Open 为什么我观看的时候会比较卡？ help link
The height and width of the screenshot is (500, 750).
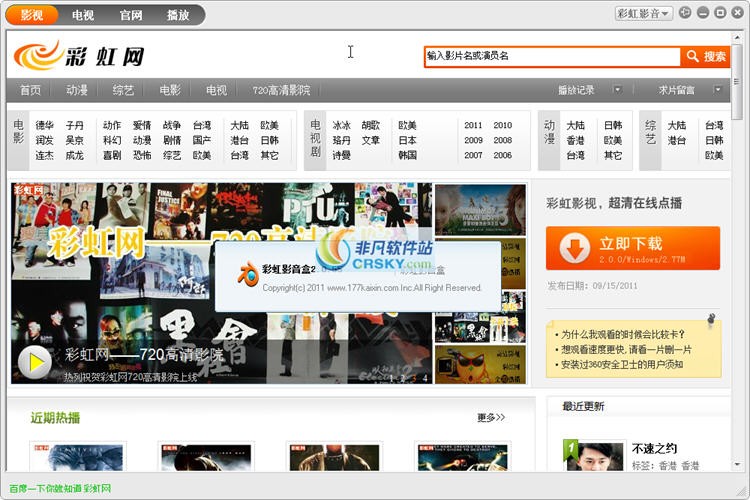click(623, 334)
